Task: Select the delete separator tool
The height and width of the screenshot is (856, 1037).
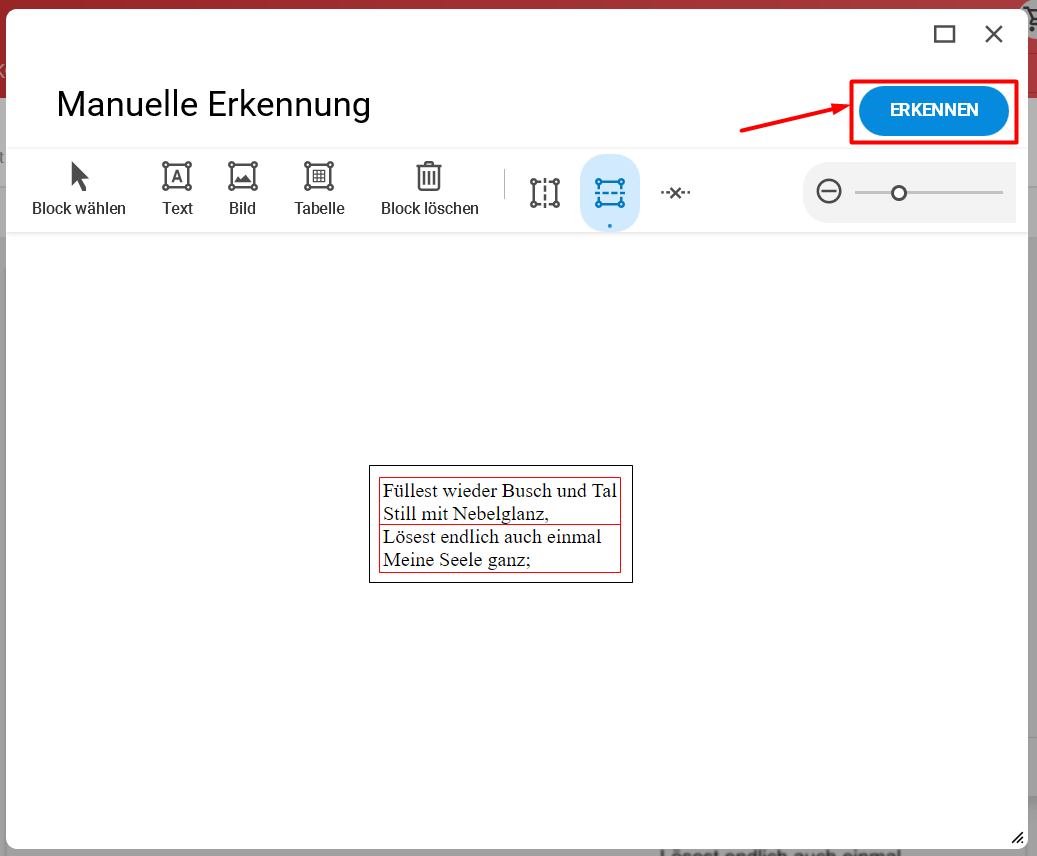Action: (675, 193)
